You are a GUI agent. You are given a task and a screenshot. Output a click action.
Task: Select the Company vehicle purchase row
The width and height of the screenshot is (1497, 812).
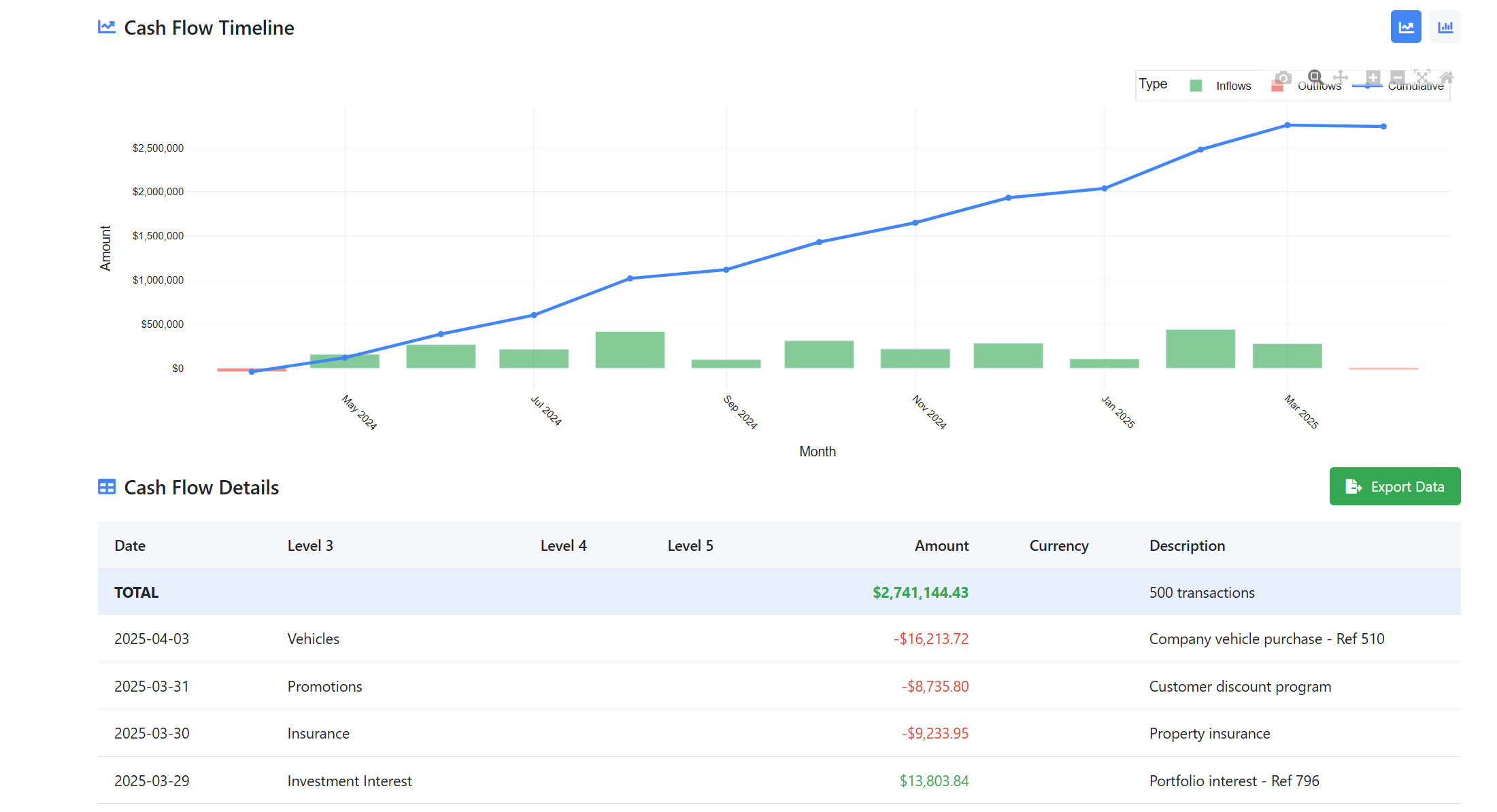click(778, 639)
